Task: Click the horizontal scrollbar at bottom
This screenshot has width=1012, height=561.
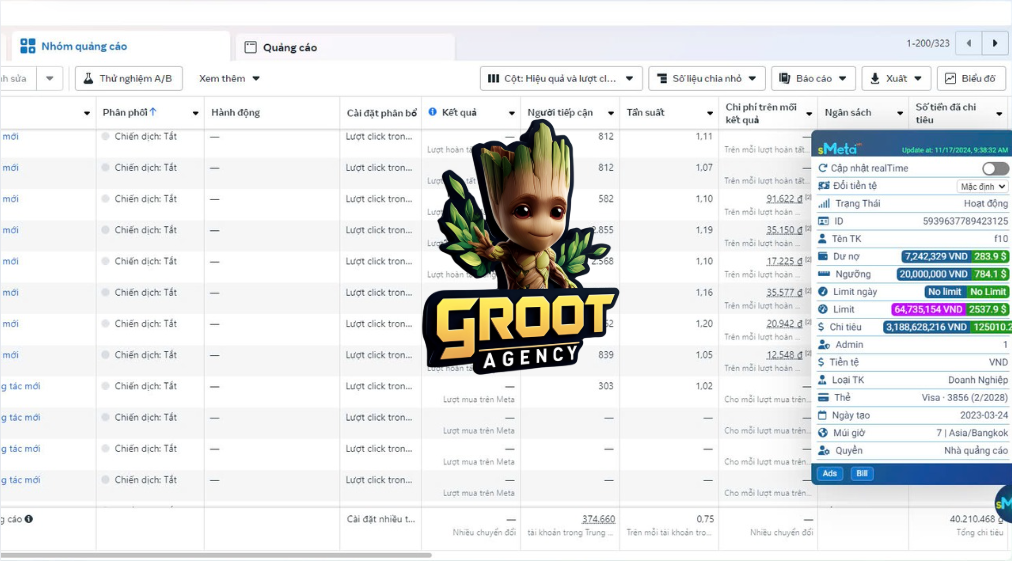Action: [216, 555]
